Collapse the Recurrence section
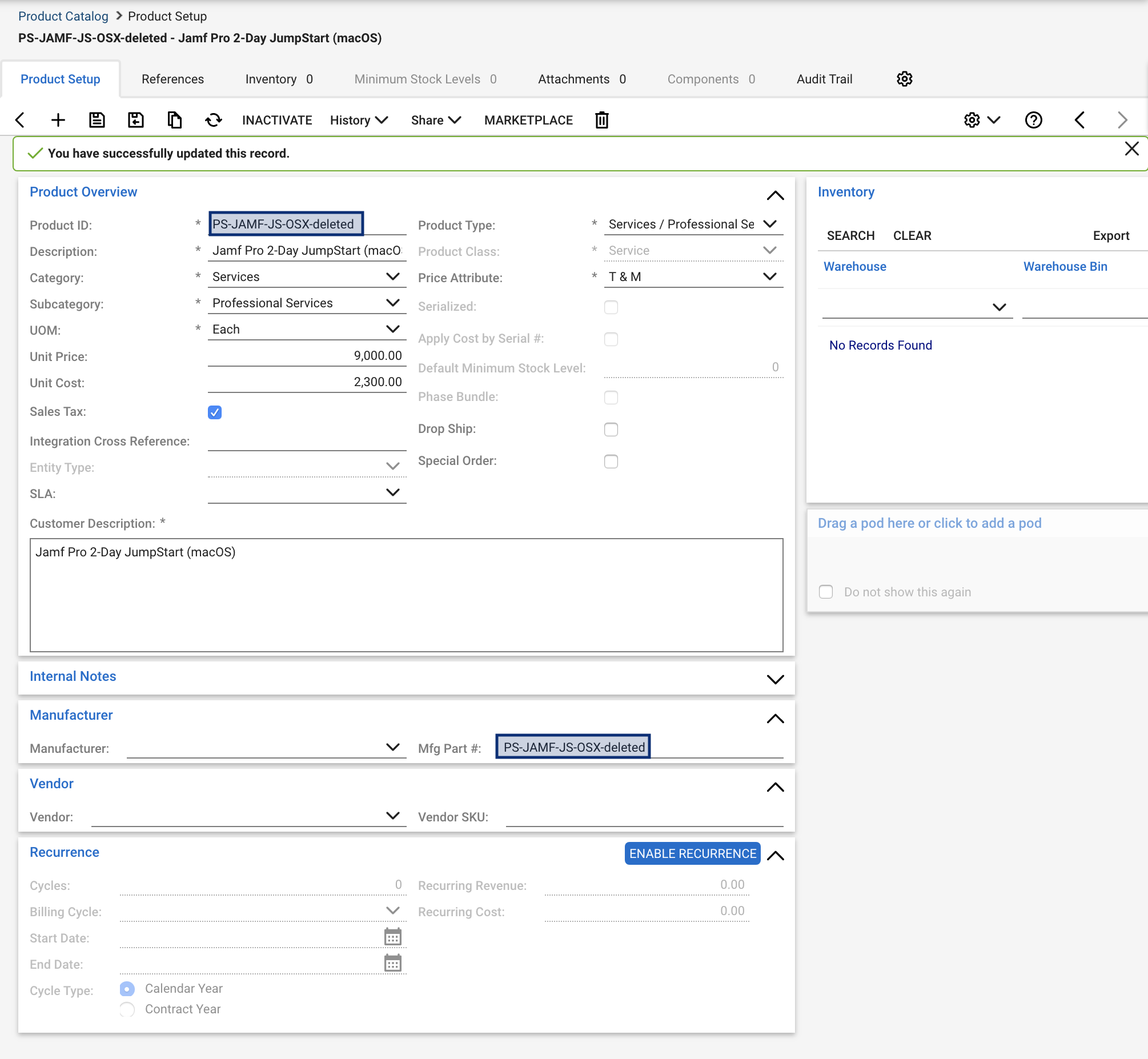1148x1059 pixels. click(x=775, y=856)
